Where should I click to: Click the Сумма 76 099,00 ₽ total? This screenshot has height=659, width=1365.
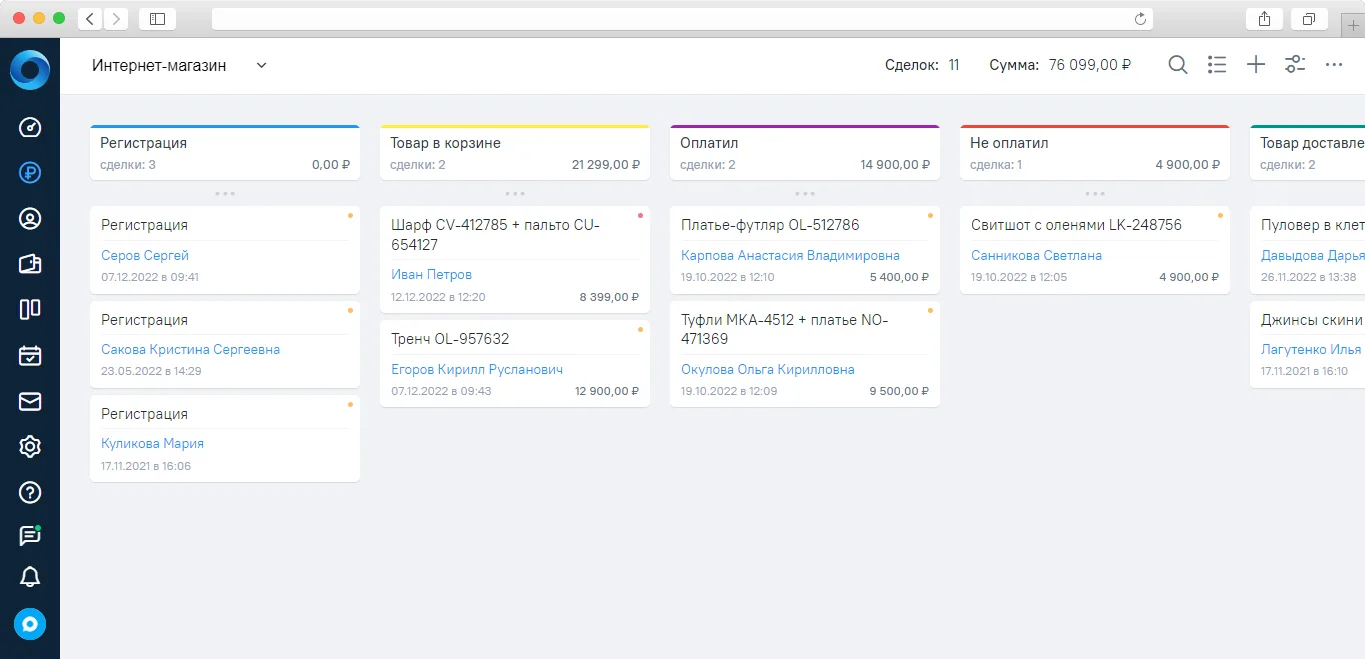click(x=1060, y=65)
